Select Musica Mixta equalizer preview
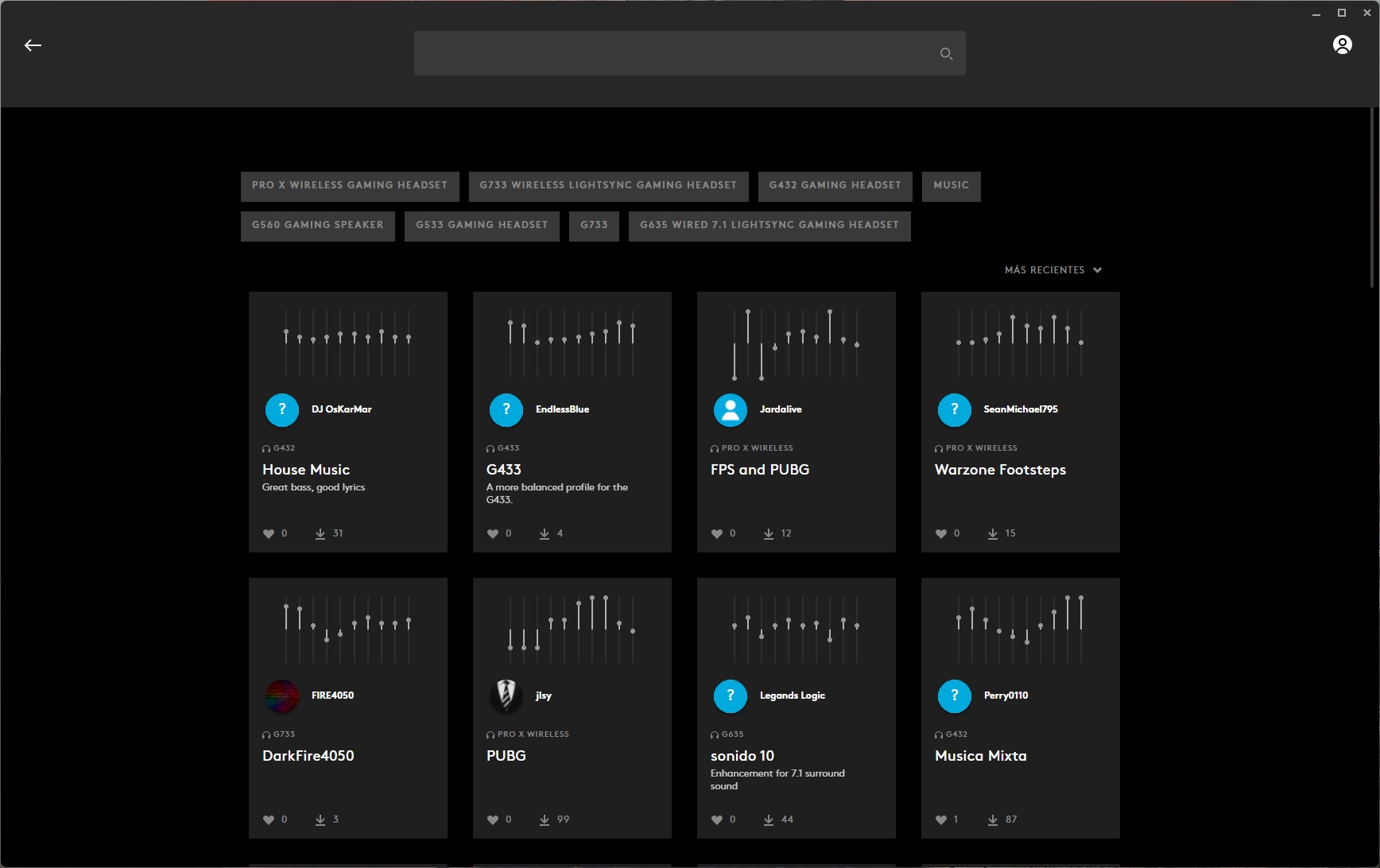This screenshot has height=868, width=1380. (1020, 630)
